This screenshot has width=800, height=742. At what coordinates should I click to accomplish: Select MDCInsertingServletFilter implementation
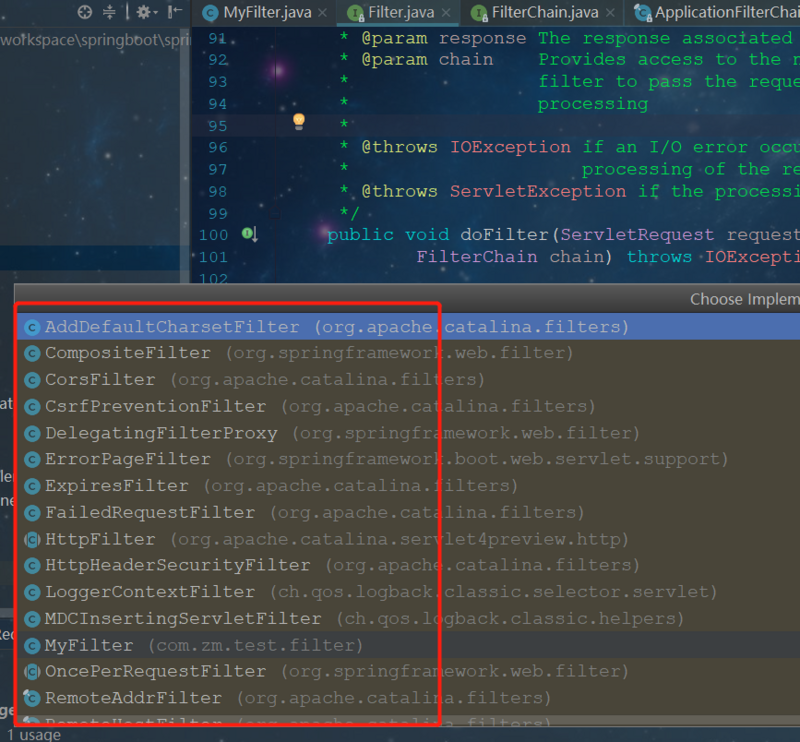point(408,619)
